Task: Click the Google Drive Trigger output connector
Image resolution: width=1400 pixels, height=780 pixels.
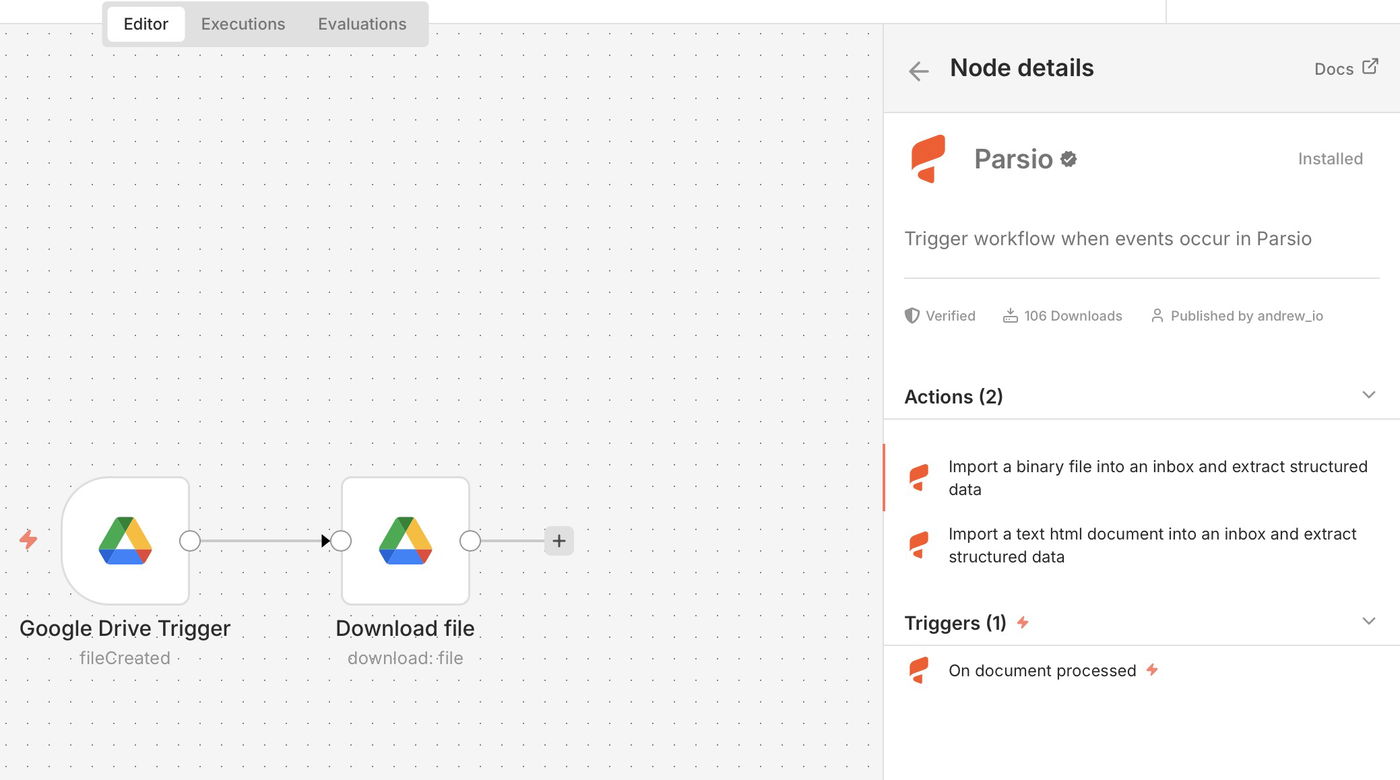Action: [x=190, y=541]
